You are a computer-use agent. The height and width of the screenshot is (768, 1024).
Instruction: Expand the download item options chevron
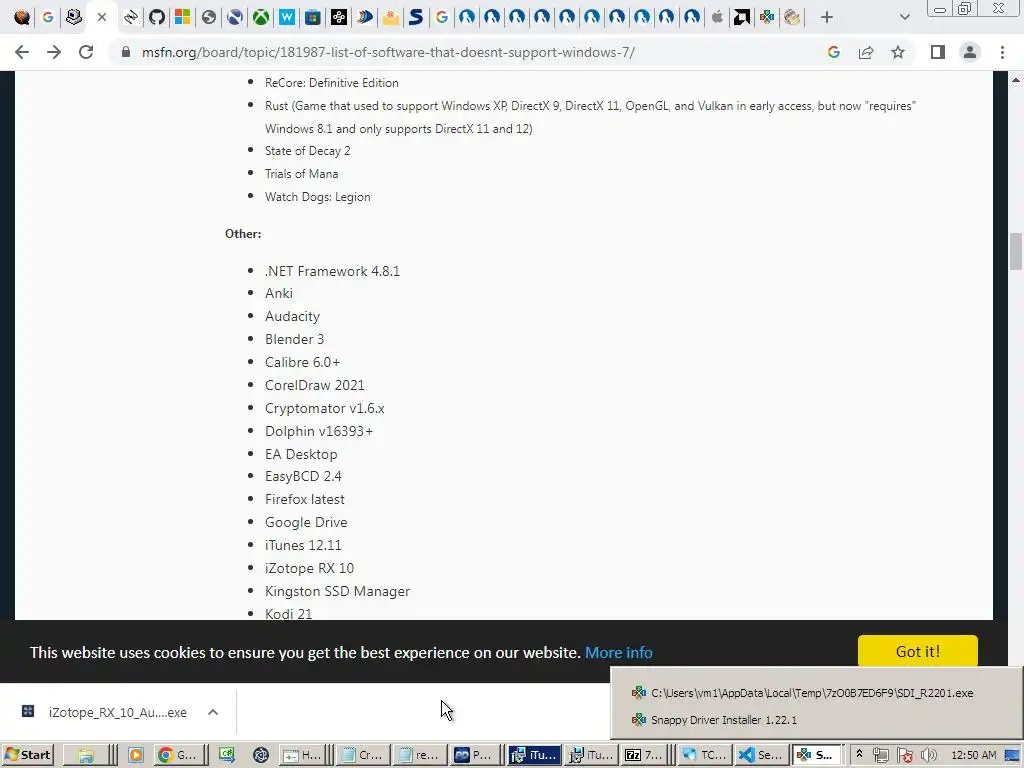pyautogui.click(x=213, y=712)
